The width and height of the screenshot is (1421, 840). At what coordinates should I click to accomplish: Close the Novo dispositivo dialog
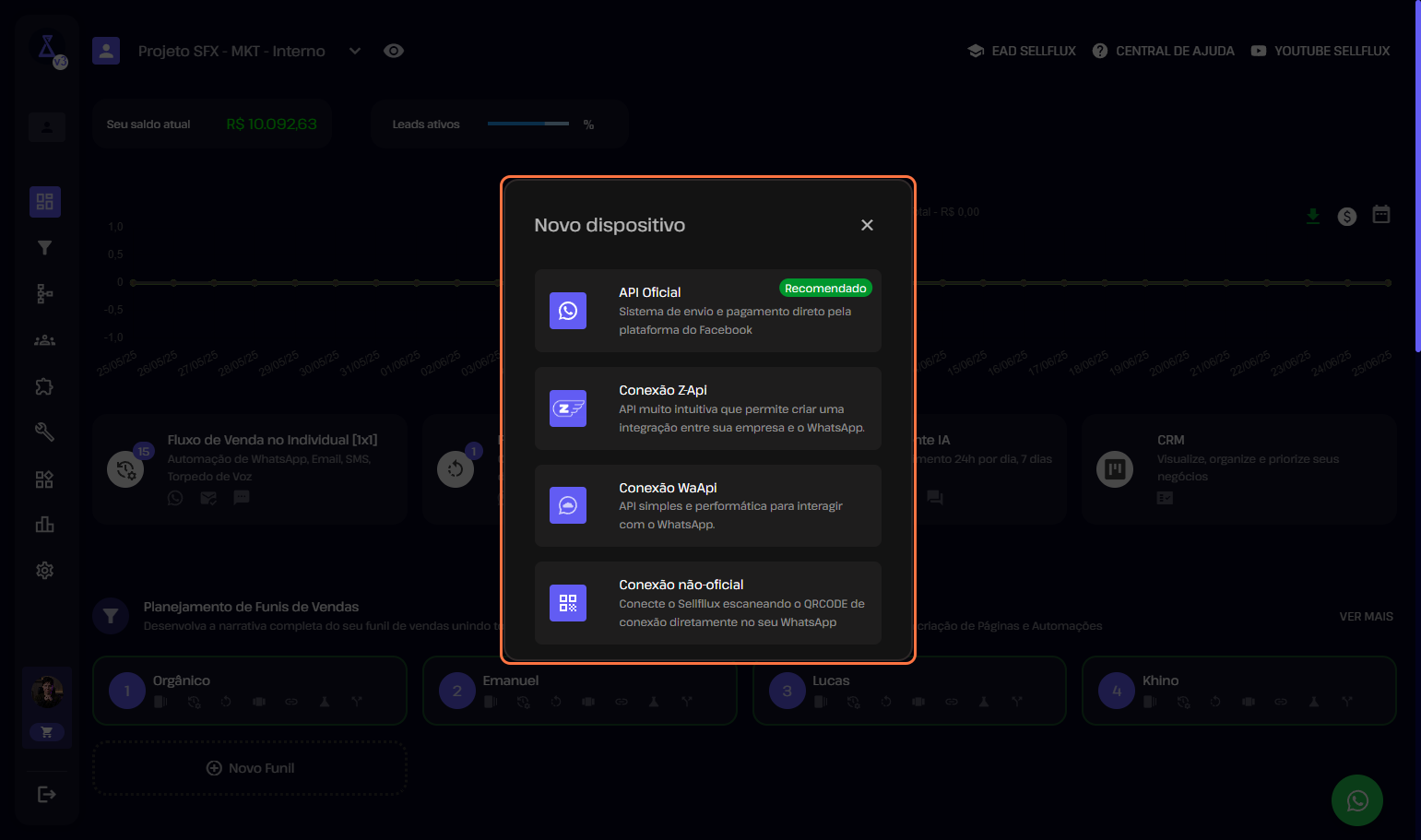tap(867, 225)
